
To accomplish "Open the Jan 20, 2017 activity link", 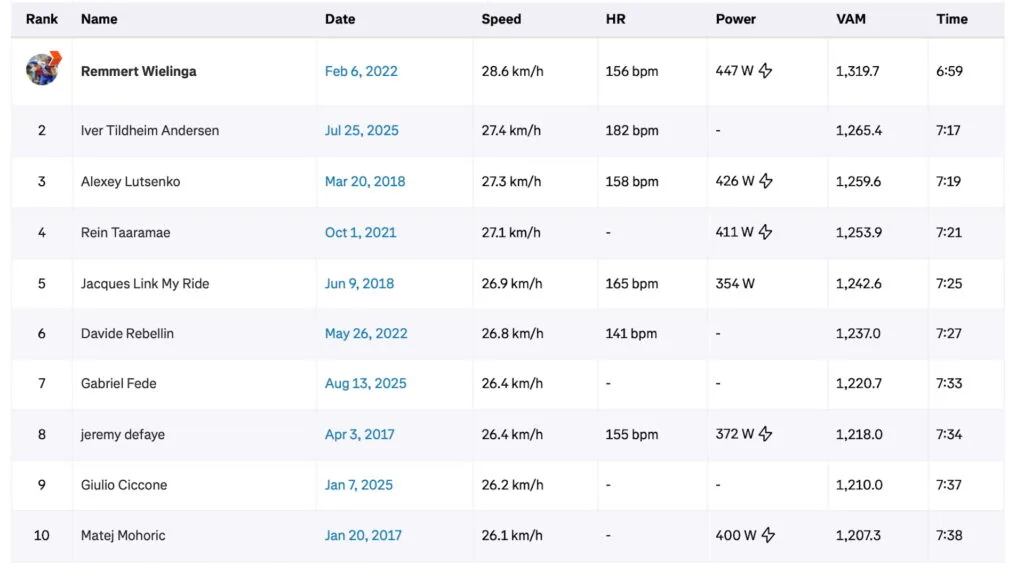I will pyautogui.click(x=363, y=535).
